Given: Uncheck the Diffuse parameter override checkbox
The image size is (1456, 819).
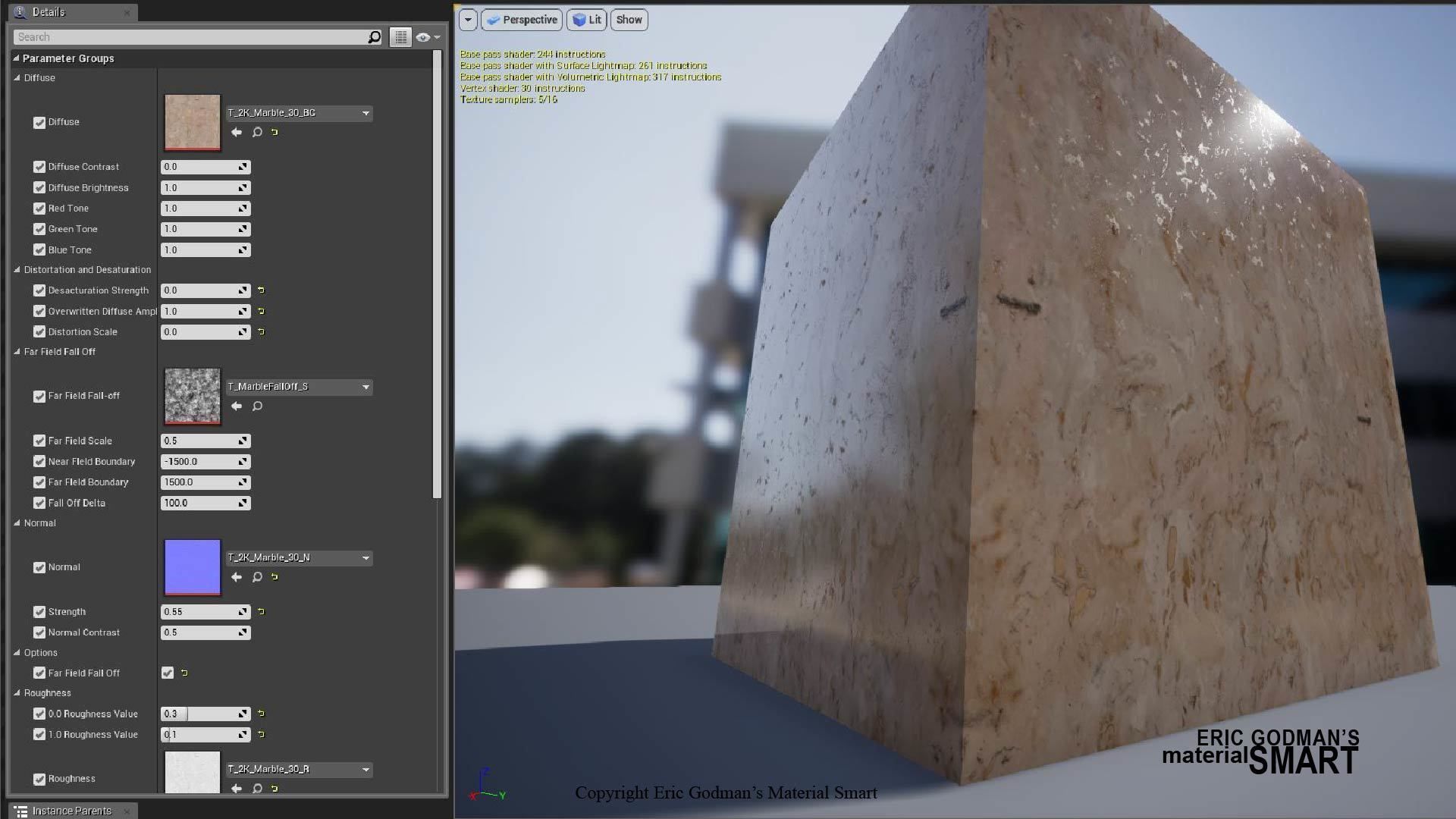Looking at the screenshot, I should click(39, 122).
